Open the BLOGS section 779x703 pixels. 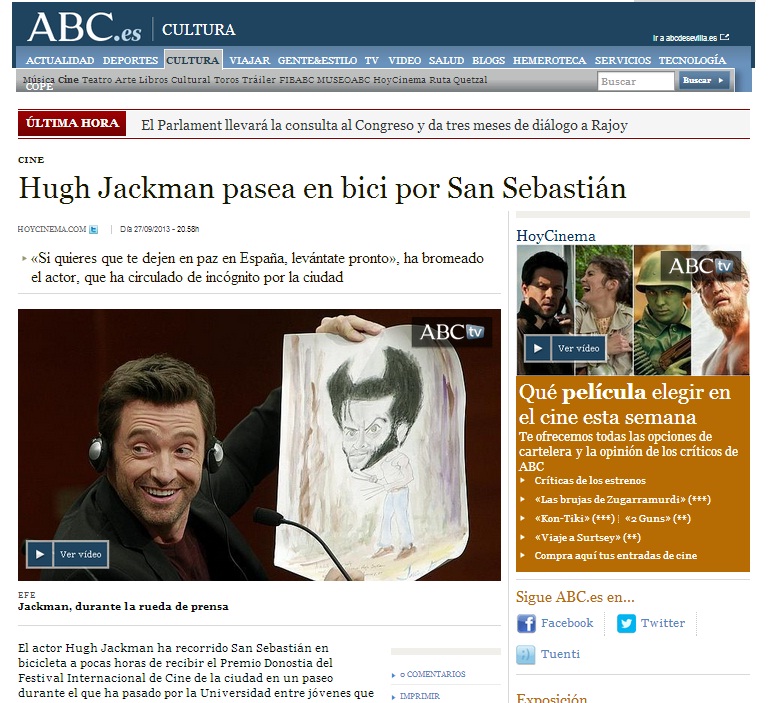tap(488, 61)
